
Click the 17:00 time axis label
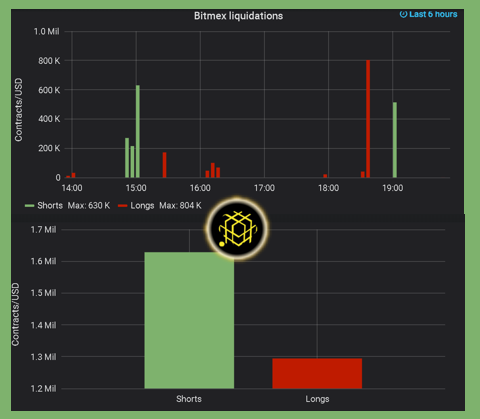pos(264,188)
